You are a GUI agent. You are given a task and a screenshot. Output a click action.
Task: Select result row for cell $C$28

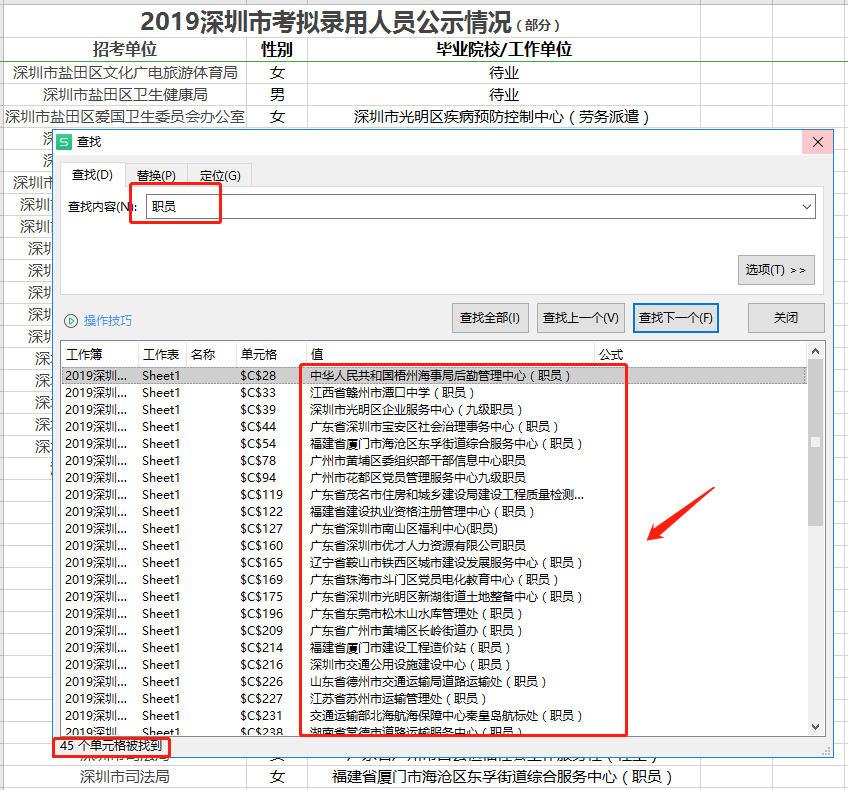[434, 375]
